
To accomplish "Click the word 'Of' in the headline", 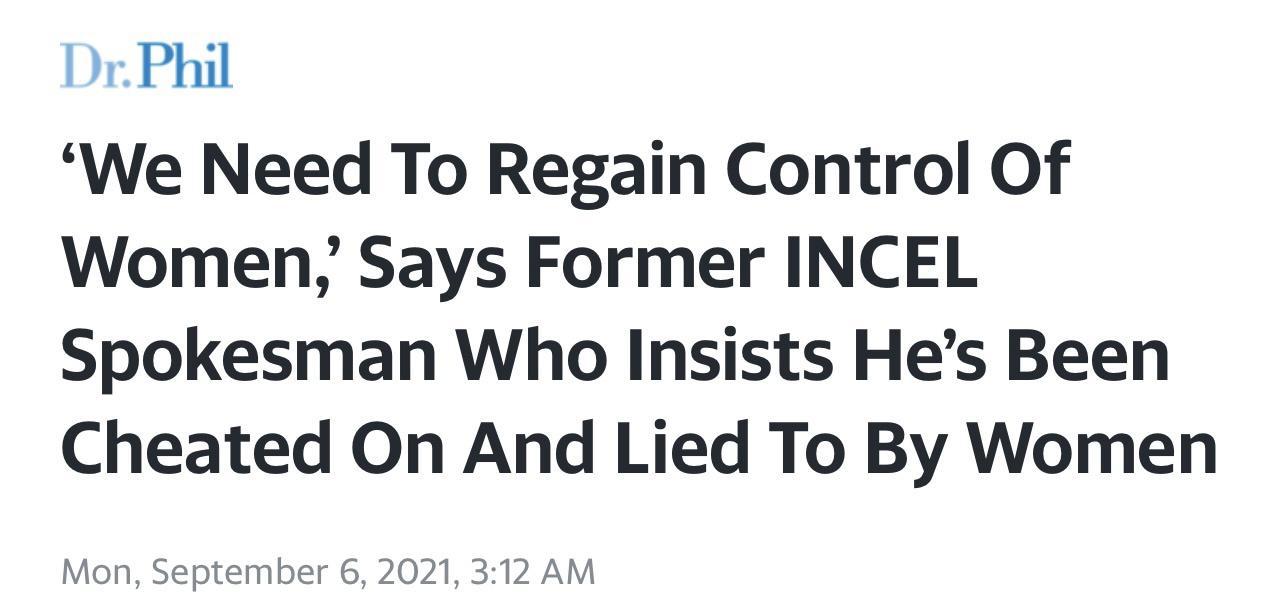I will 1031,169.
